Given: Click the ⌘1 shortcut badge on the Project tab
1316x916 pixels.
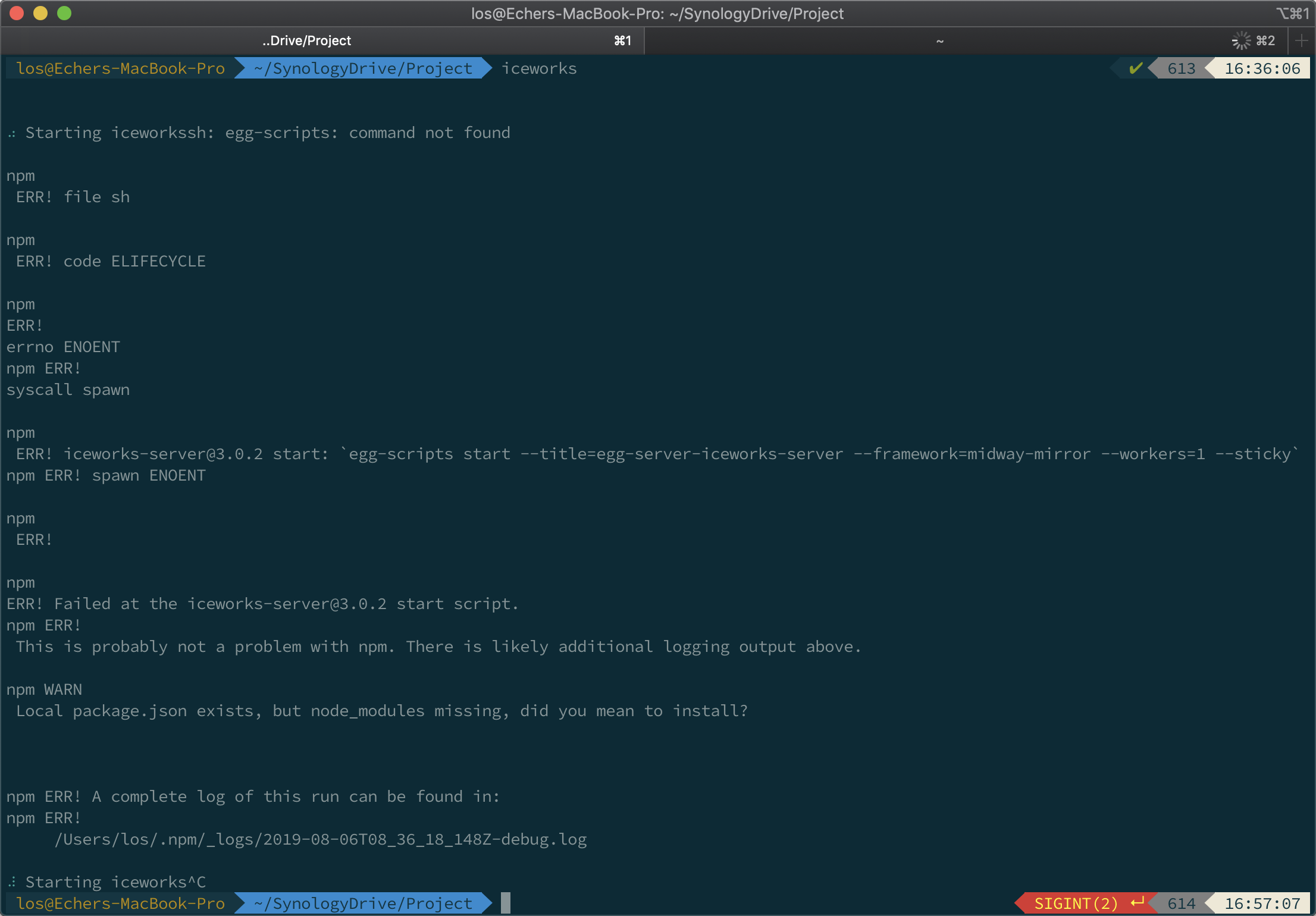Looking at the screenshot, I should point(622,40).
